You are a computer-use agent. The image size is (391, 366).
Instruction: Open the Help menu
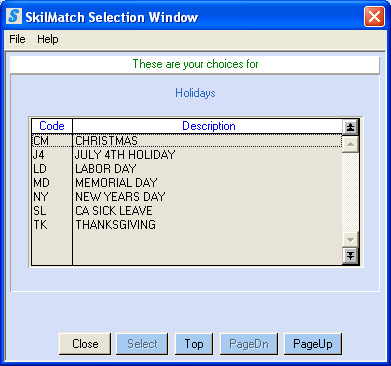[48, 39]
